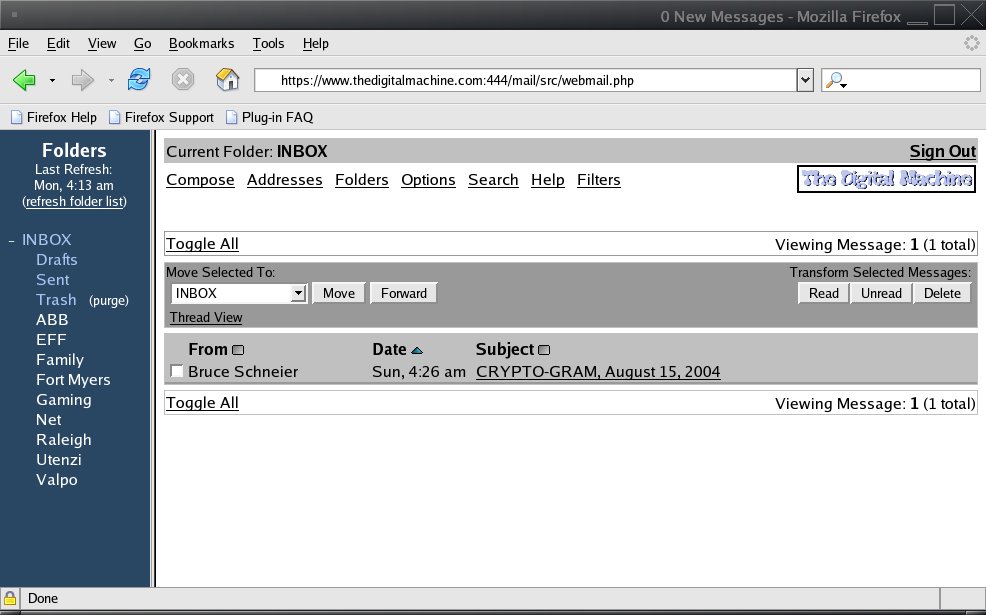The height and width of the screenshot is (615, 986).
Task: Click inside the browser search field
Action: pos(912,81)
